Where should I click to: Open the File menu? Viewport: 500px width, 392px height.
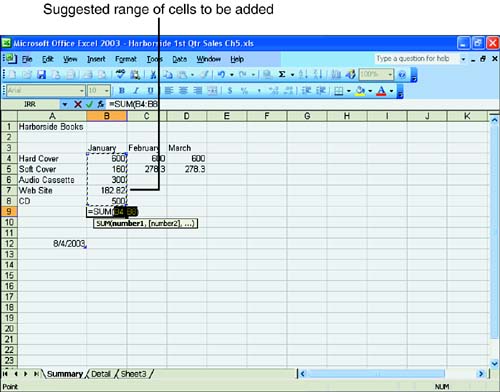click(x=27, y=59)
